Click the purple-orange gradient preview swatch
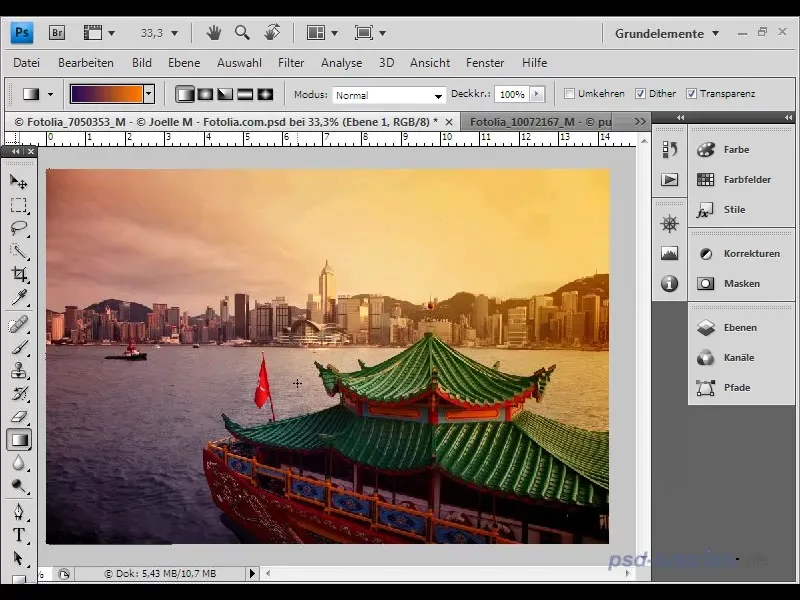This screenshot has width=800, height=600. [107, 94]
